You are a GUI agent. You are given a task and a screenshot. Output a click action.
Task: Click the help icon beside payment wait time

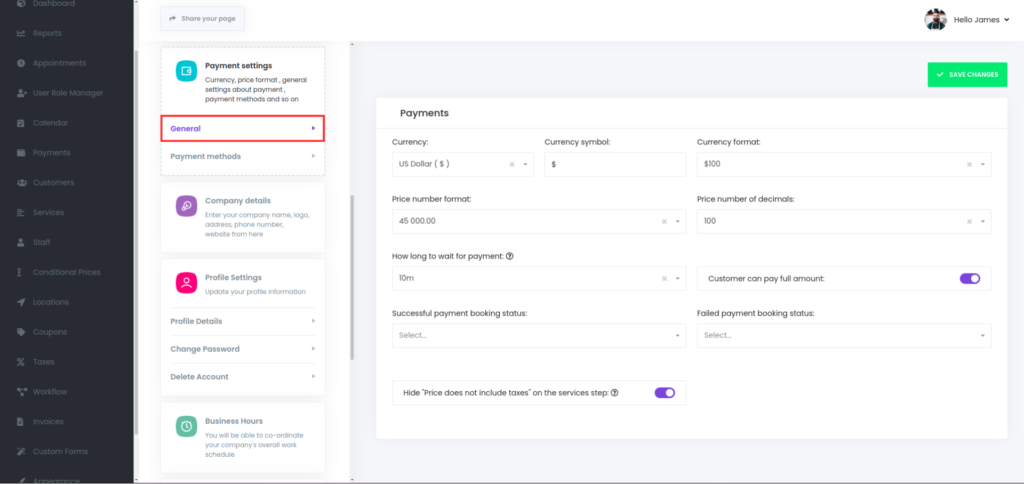[510, 256]
